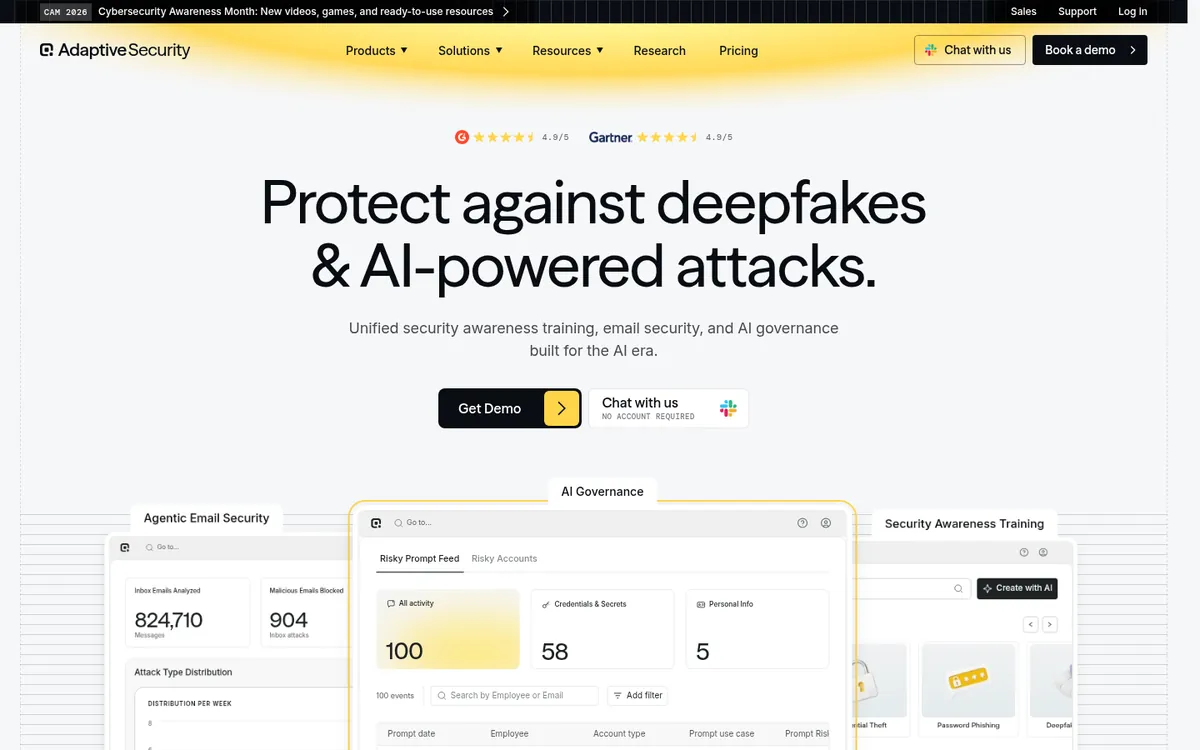The height and width of the screenshot is (750, 1200).
Task: Click profile icon in Security Awareness Training panel
Action: (1043, 552)
